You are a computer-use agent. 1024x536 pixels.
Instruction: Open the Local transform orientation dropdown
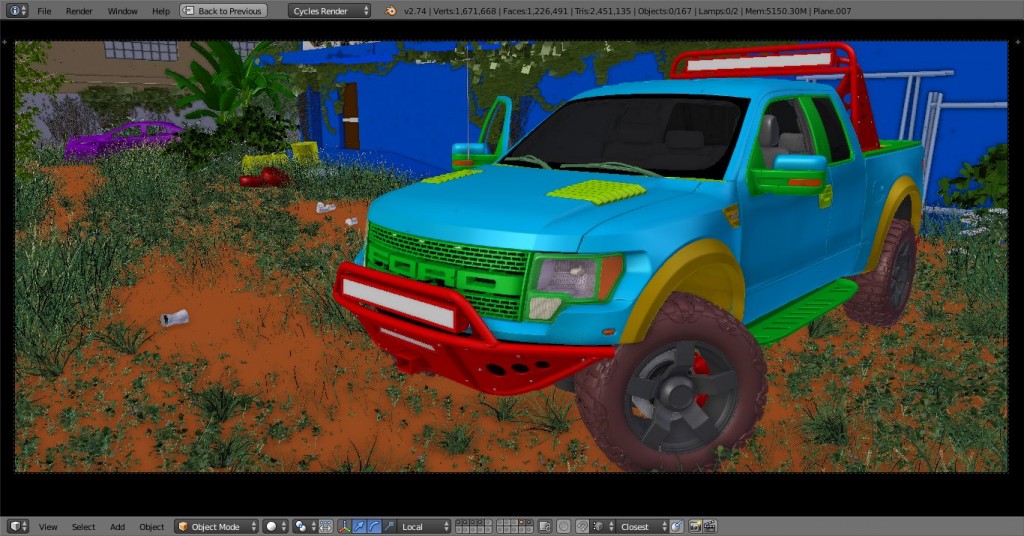(424, 526)
